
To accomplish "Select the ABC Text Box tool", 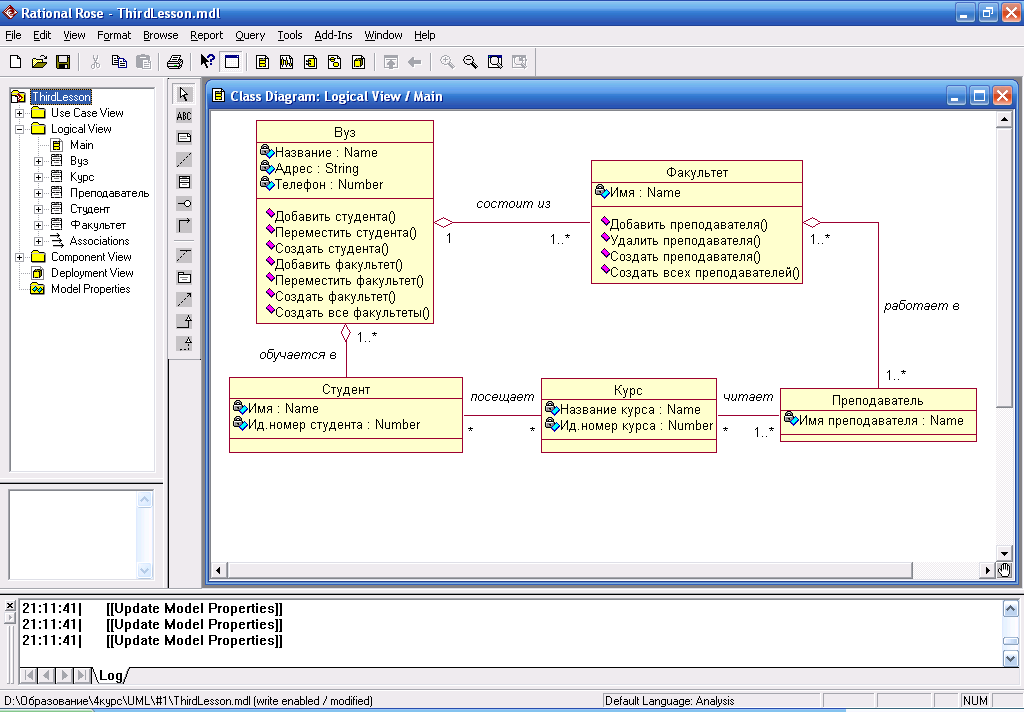I will coord(184,116).
